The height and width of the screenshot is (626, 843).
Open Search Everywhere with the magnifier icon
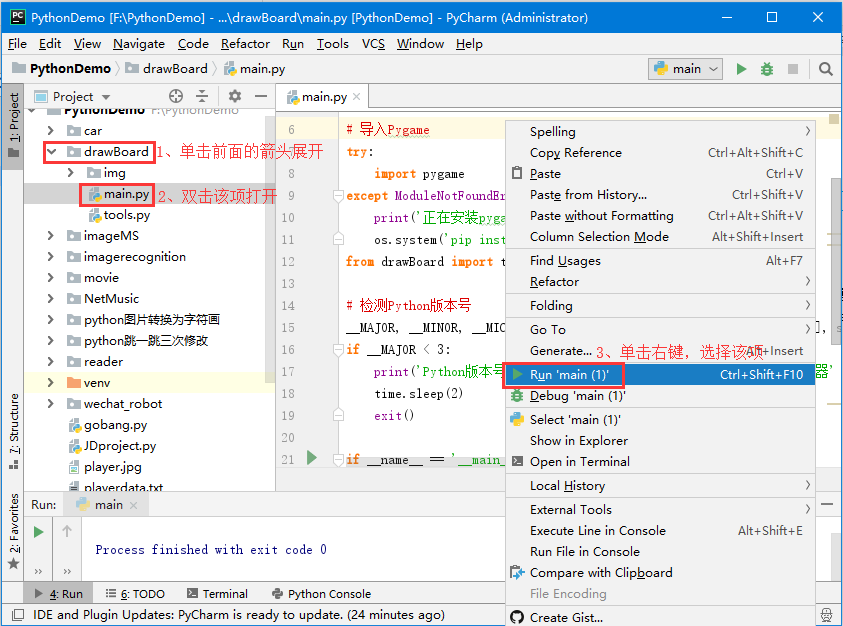(x=826, y=69)
